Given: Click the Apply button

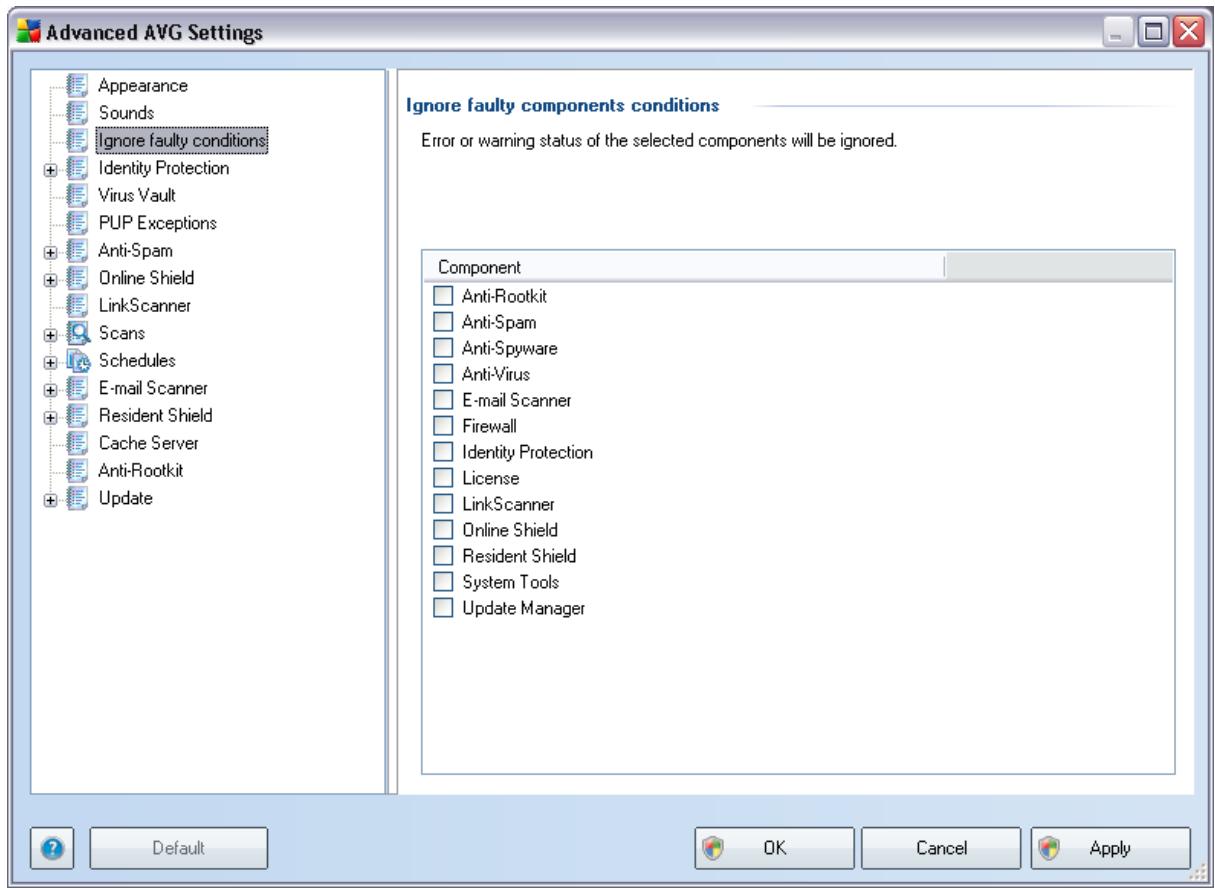Looking at the screenshot, I should pos(1111,847).
